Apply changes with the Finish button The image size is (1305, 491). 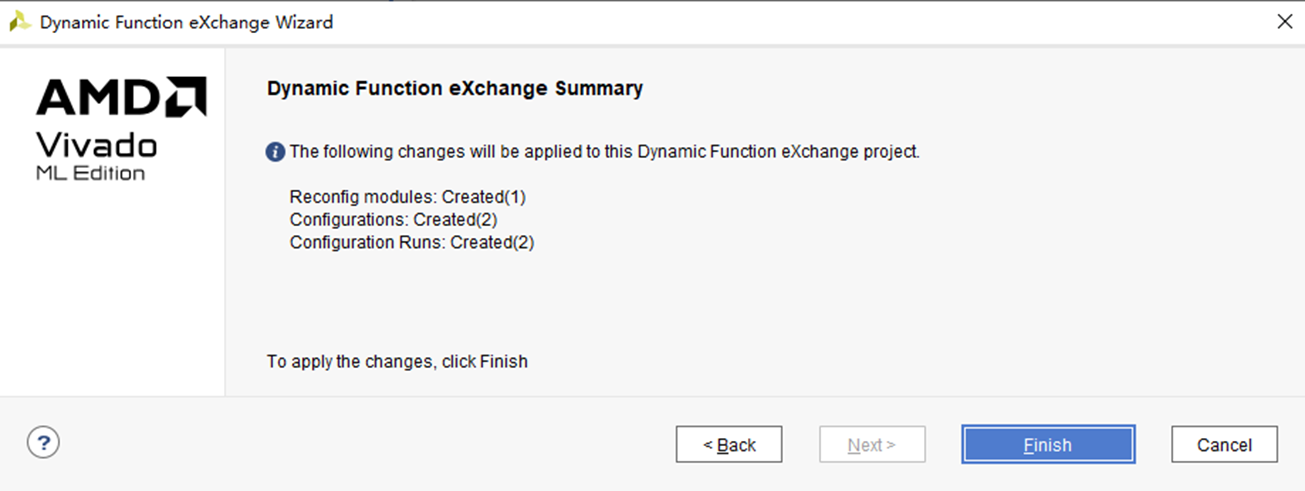coord(1048,445)
